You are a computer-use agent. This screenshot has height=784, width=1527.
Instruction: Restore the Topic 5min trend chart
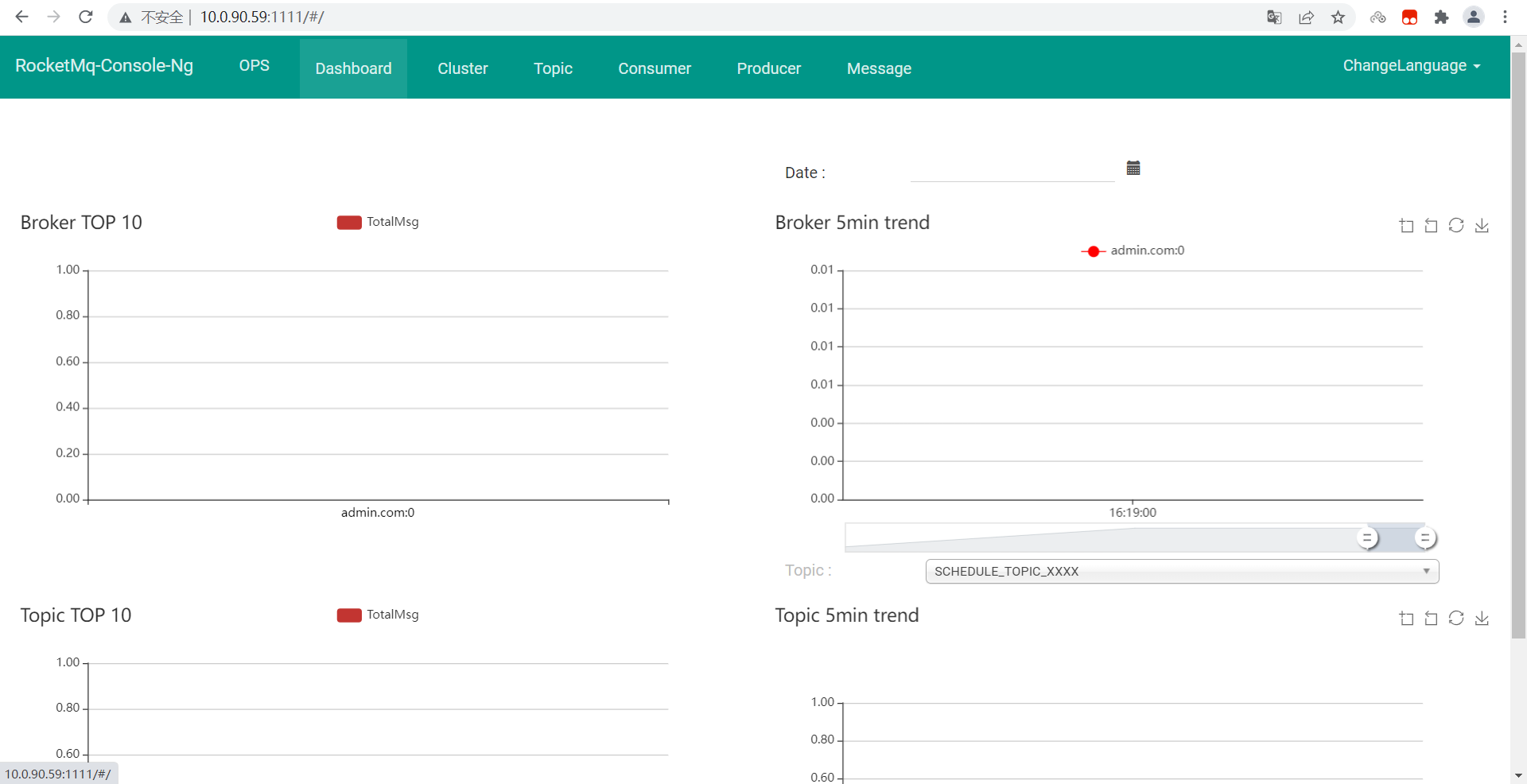[x=1456, y=619]
